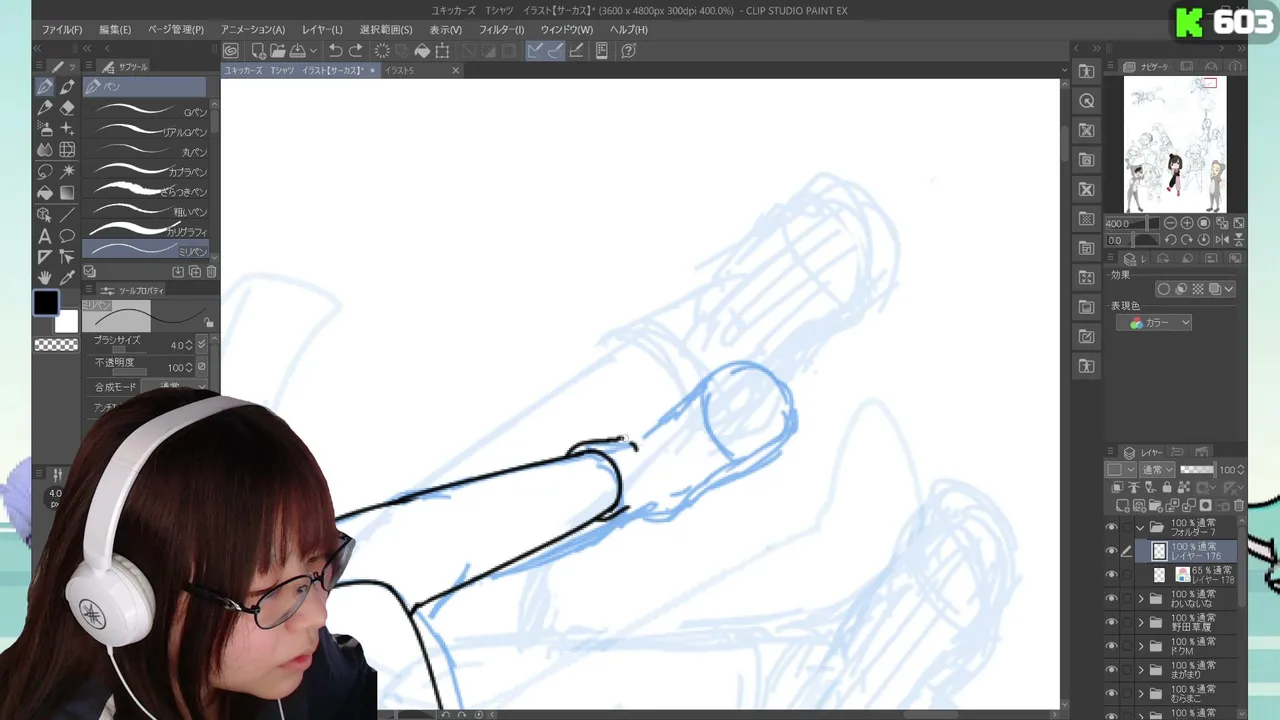Click the New document icon in the command bar
Image resolution: width=1280 pixels, height=720 pixels.
tap(258, 50)
